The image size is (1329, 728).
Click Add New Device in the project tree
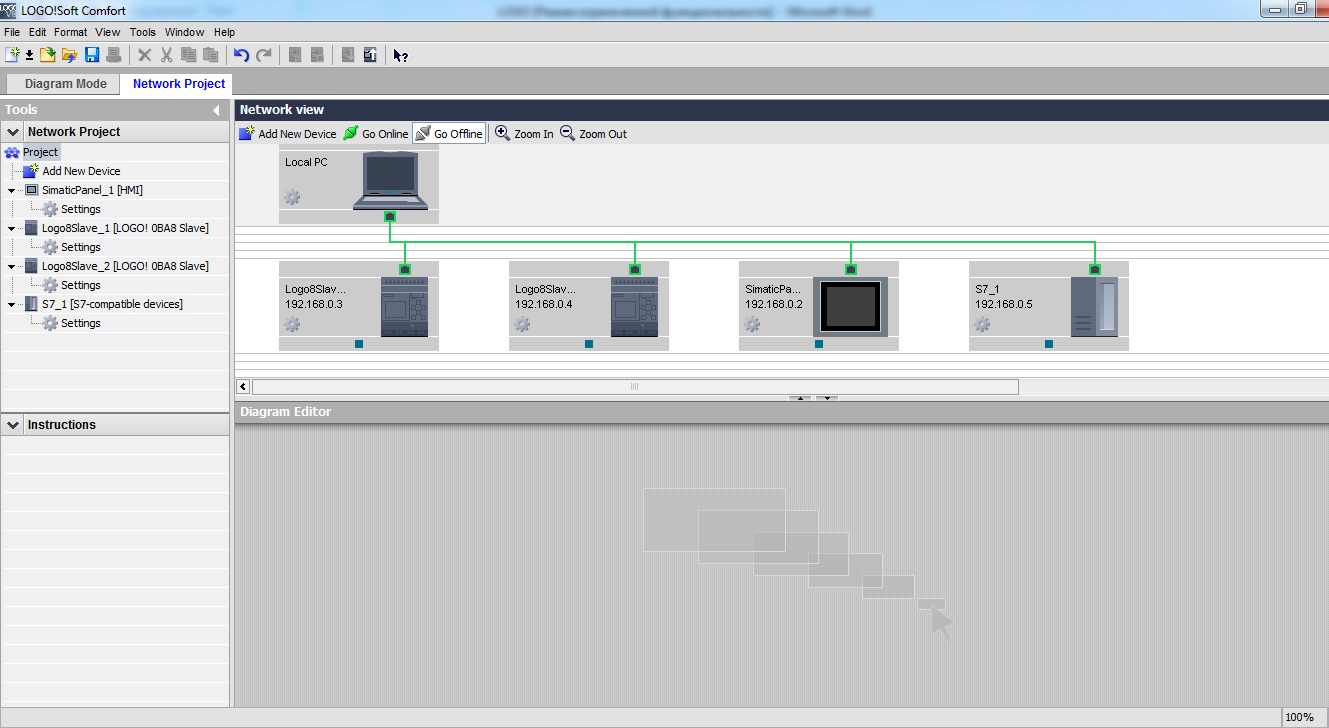coord(81,171)
